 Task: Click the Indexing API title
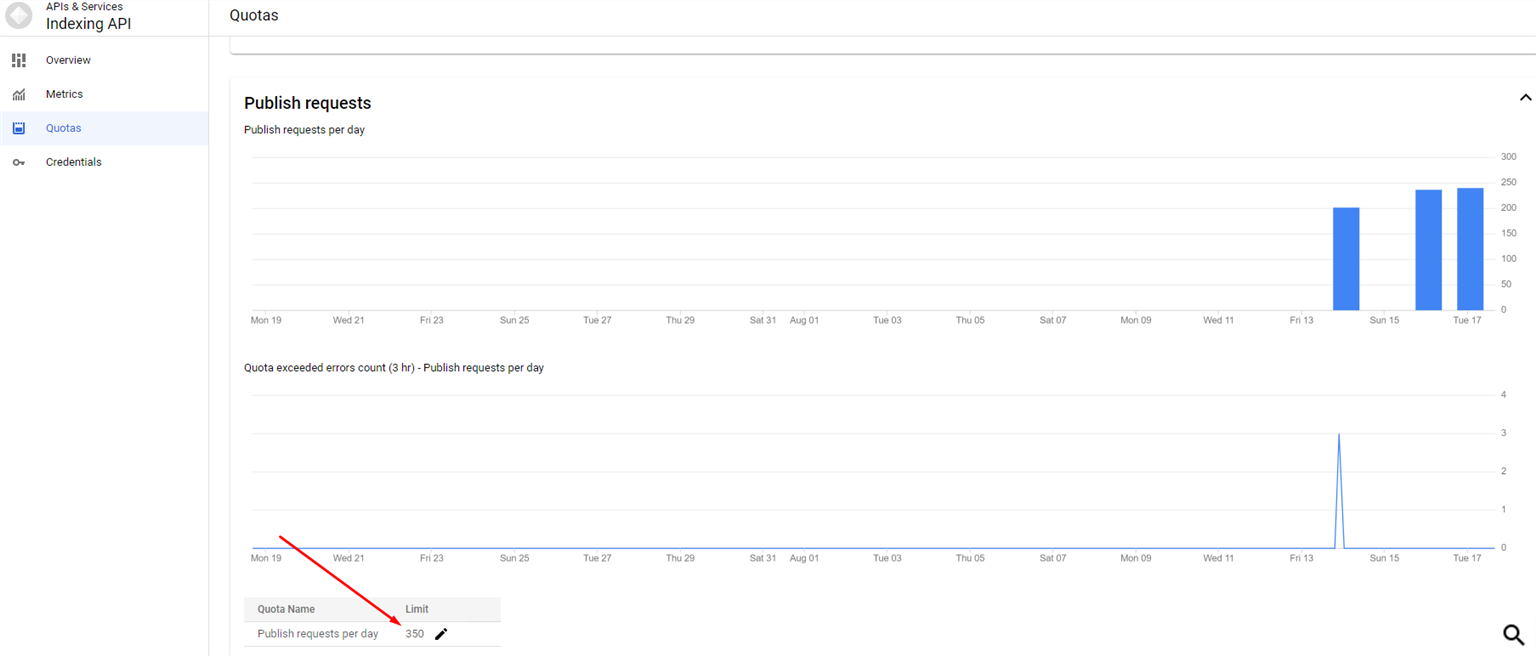(x=88, y=24)
